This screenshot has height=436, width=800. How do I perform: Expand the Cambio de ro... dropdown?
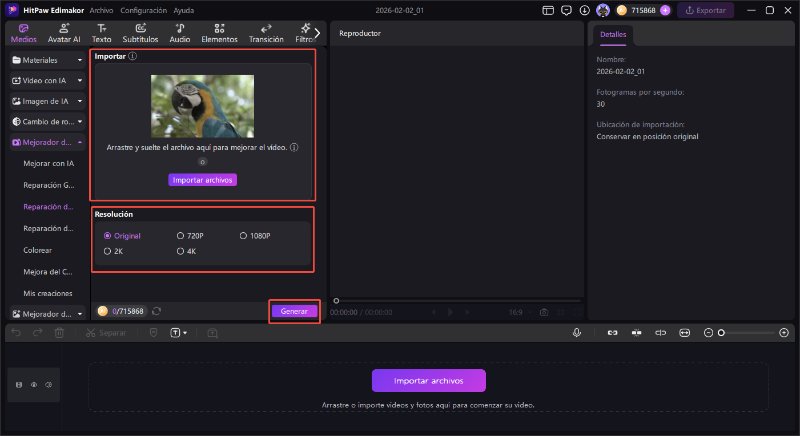(x=47, y=121)
